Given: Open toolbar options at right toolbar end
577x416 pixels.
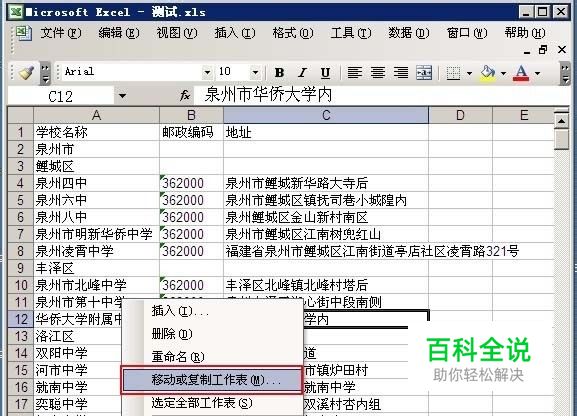Looking at the screenshot, I should (565, 73).
